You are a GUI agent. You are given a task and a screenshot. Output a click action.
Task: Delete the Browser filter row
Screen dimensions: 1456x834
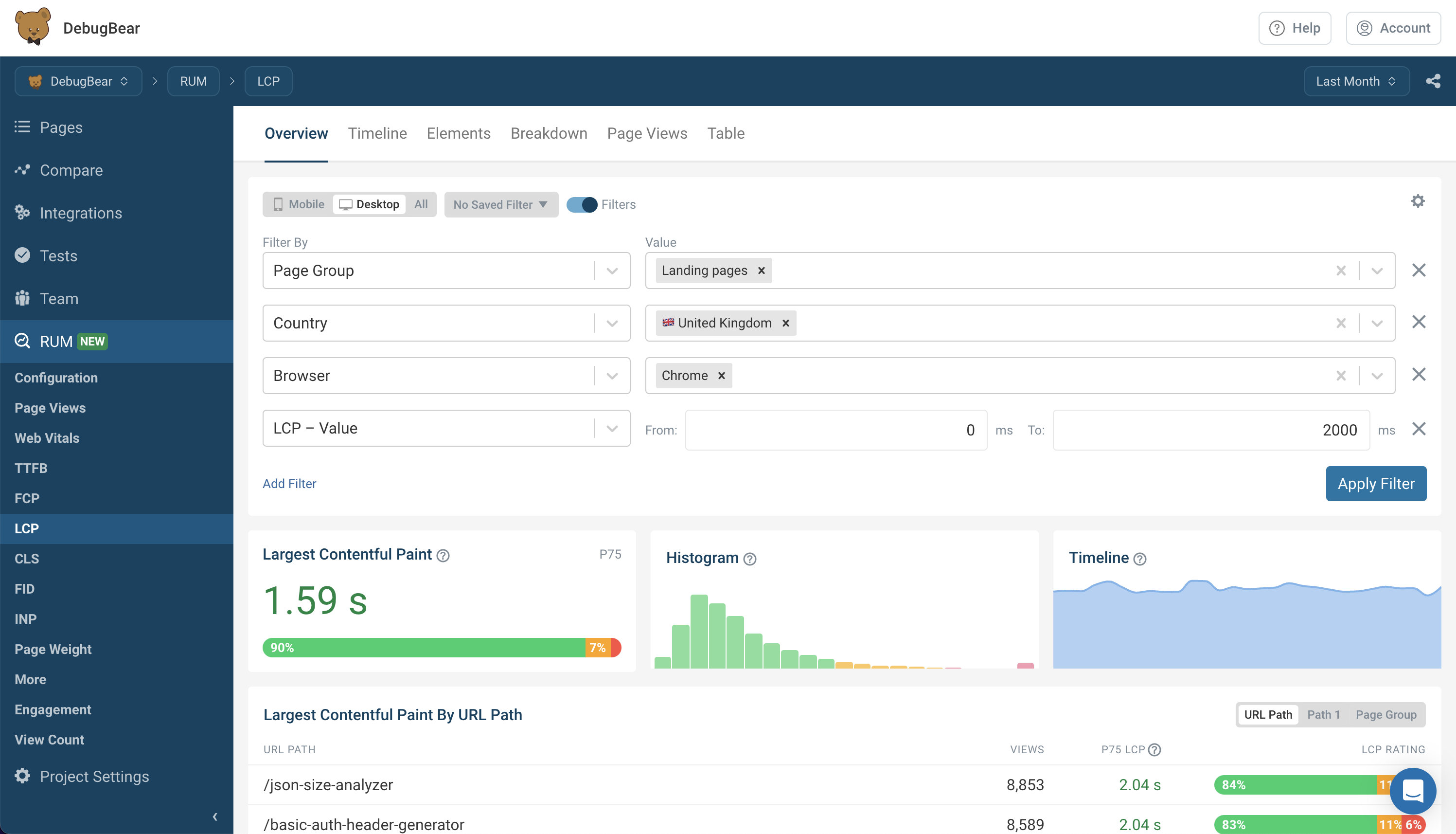click(1419, 374)
